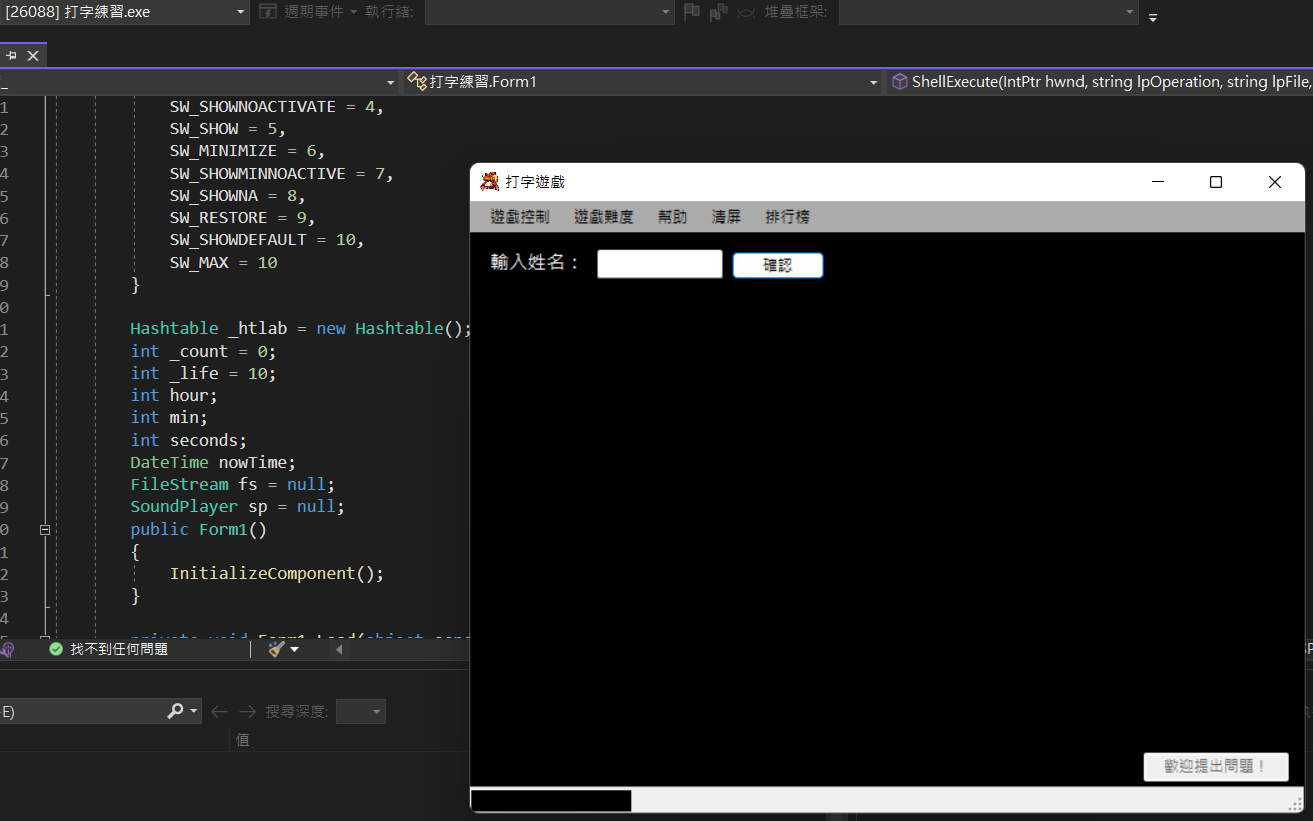Click the code cleanup broom icon
Viewport: 1313px width, 821px height.
click(278, 649)
